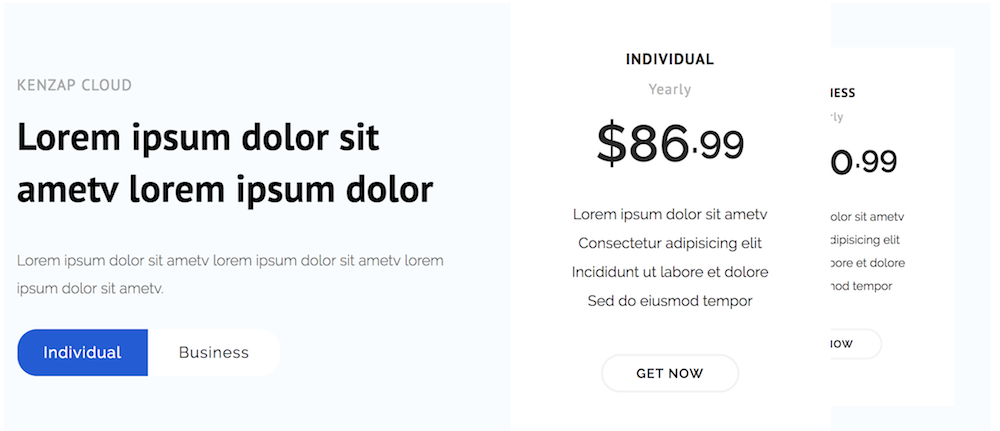Click the INDIVIDUAL plan title

click(670, 59)
